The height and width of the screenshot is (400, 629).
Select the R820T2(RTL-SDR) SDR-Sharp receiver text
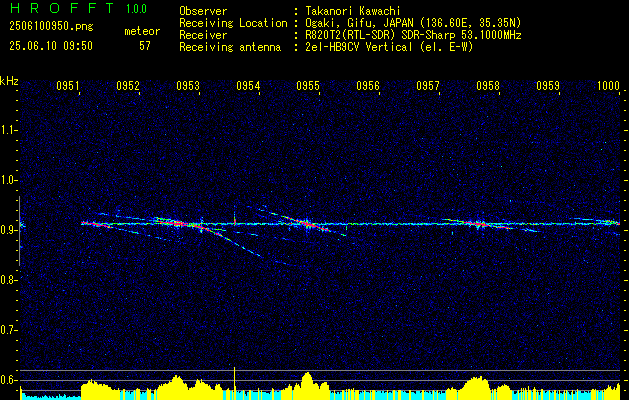click(413, 35)
